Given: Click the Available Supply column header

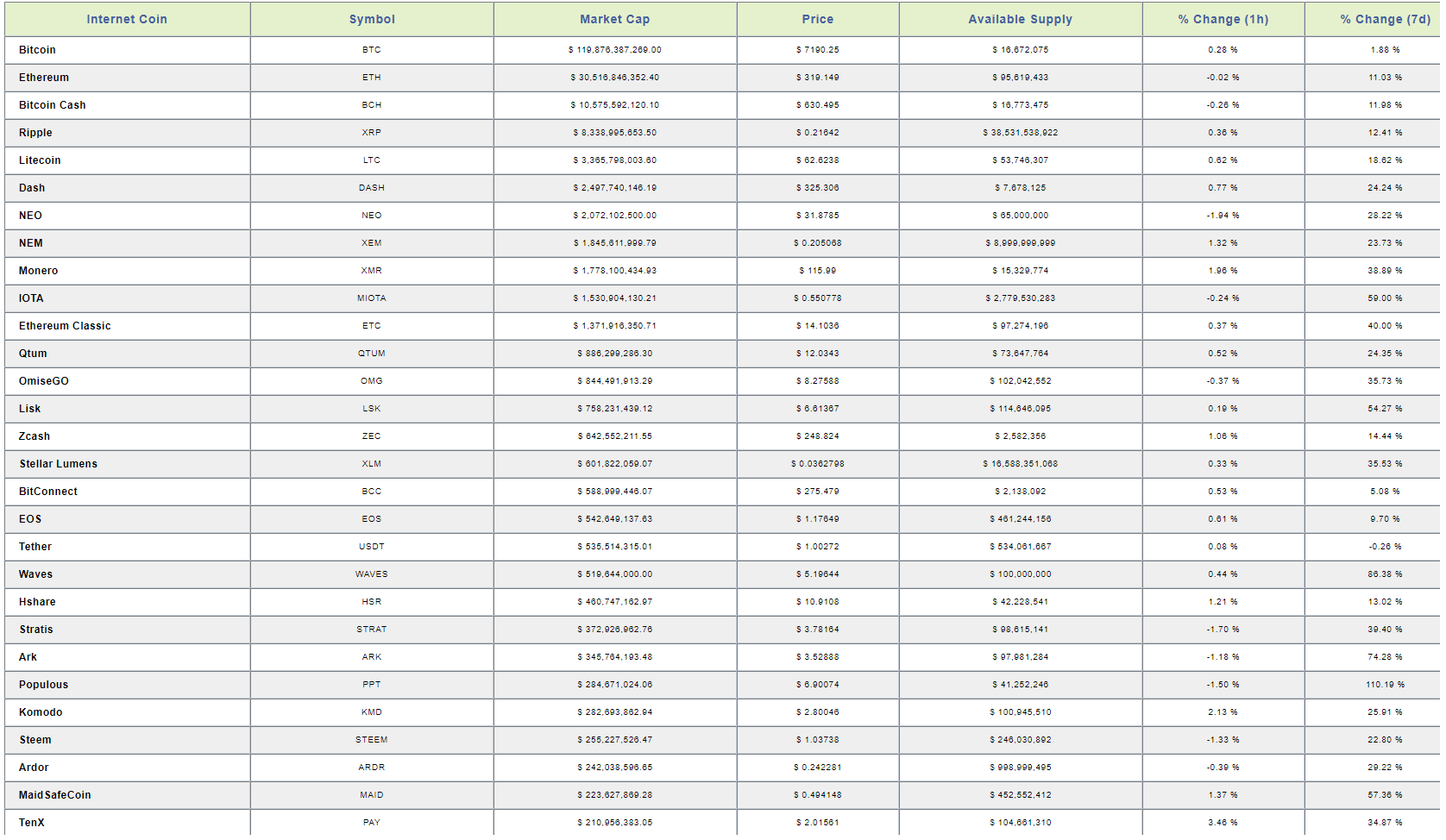Looking at the screenshot, I should [1021, 19].
